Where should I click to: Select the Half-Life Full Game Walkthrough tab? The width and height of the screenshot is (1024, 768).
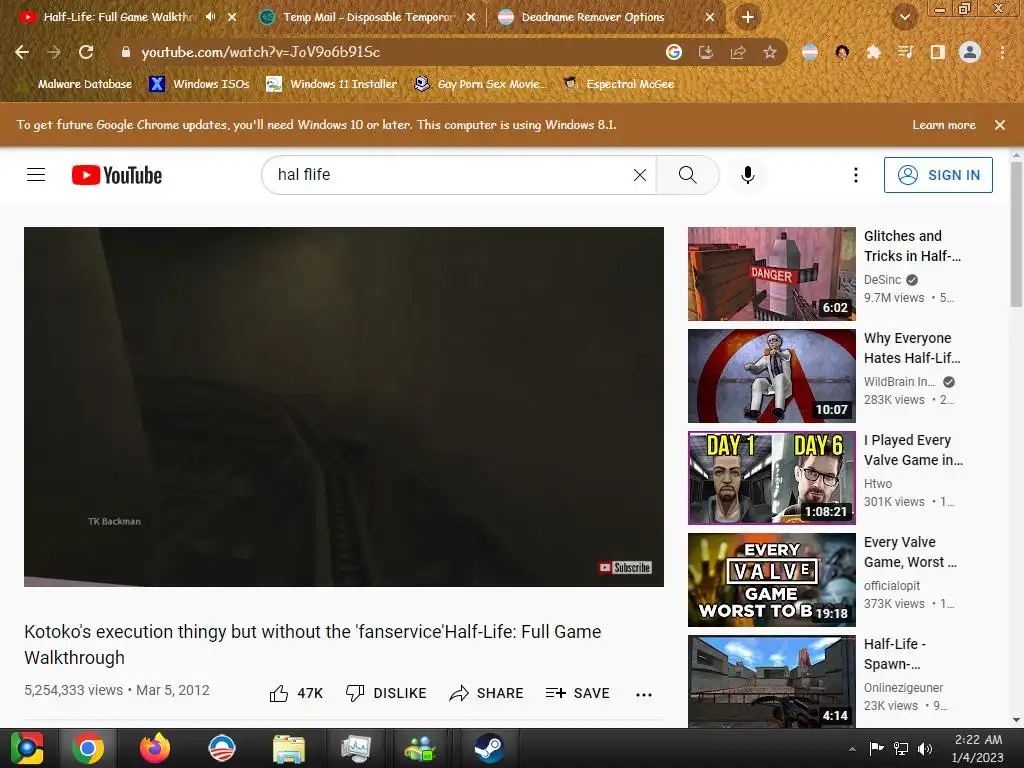(118, 17)
